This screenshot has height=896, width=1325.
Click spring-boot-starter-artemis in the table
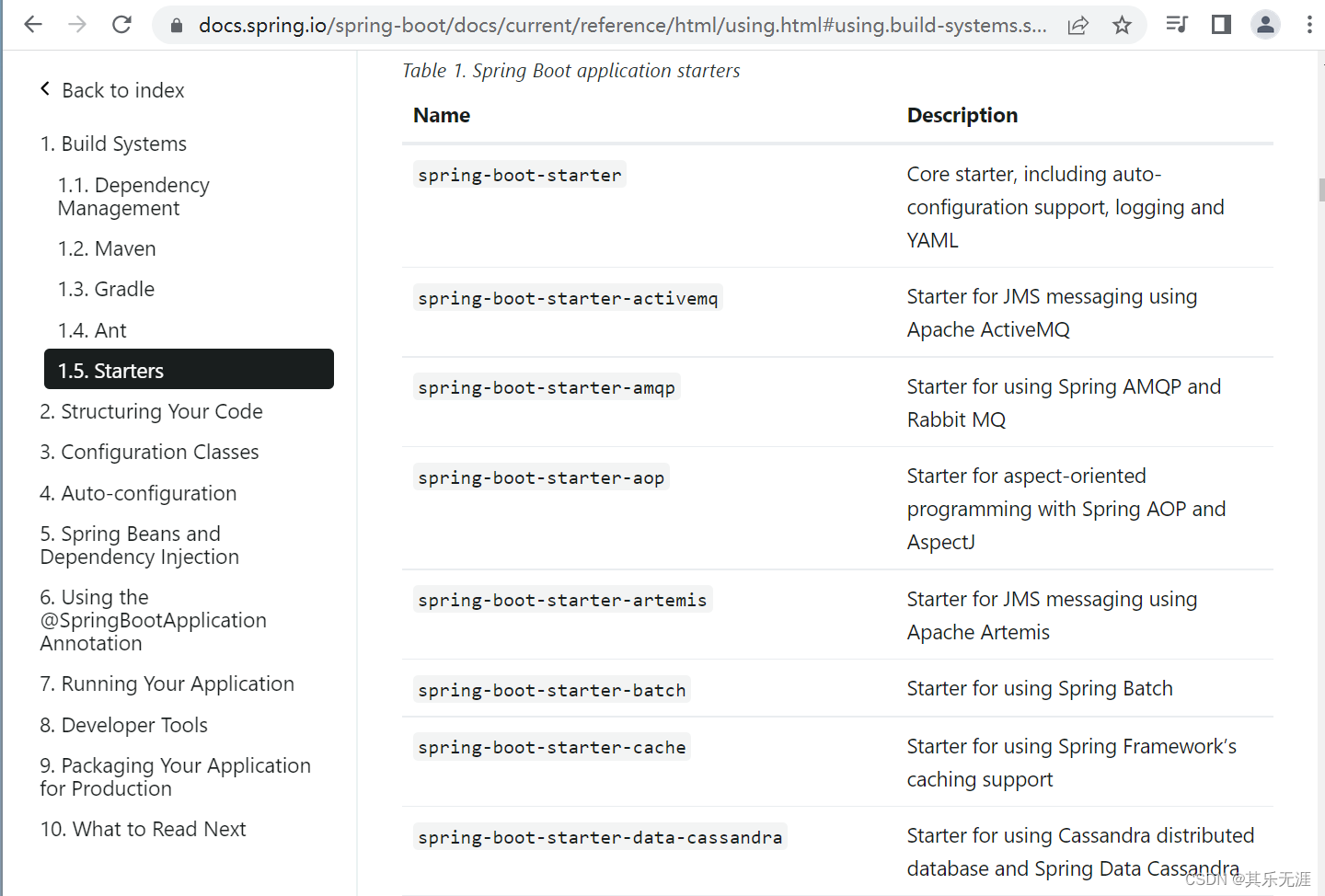pos(562,600)
